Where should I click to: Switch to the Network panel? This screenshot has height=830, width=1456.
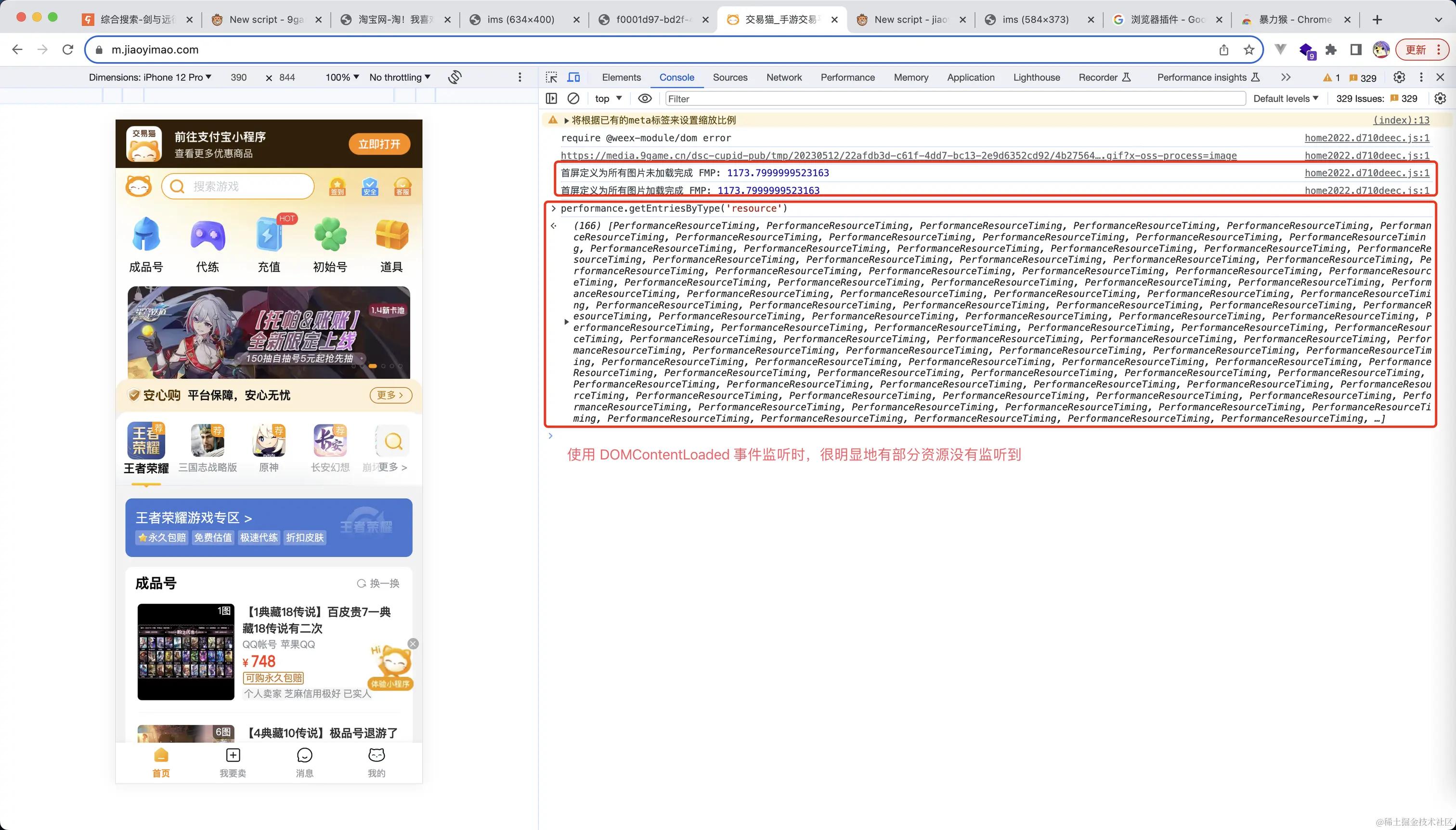[x=784, y=77]
